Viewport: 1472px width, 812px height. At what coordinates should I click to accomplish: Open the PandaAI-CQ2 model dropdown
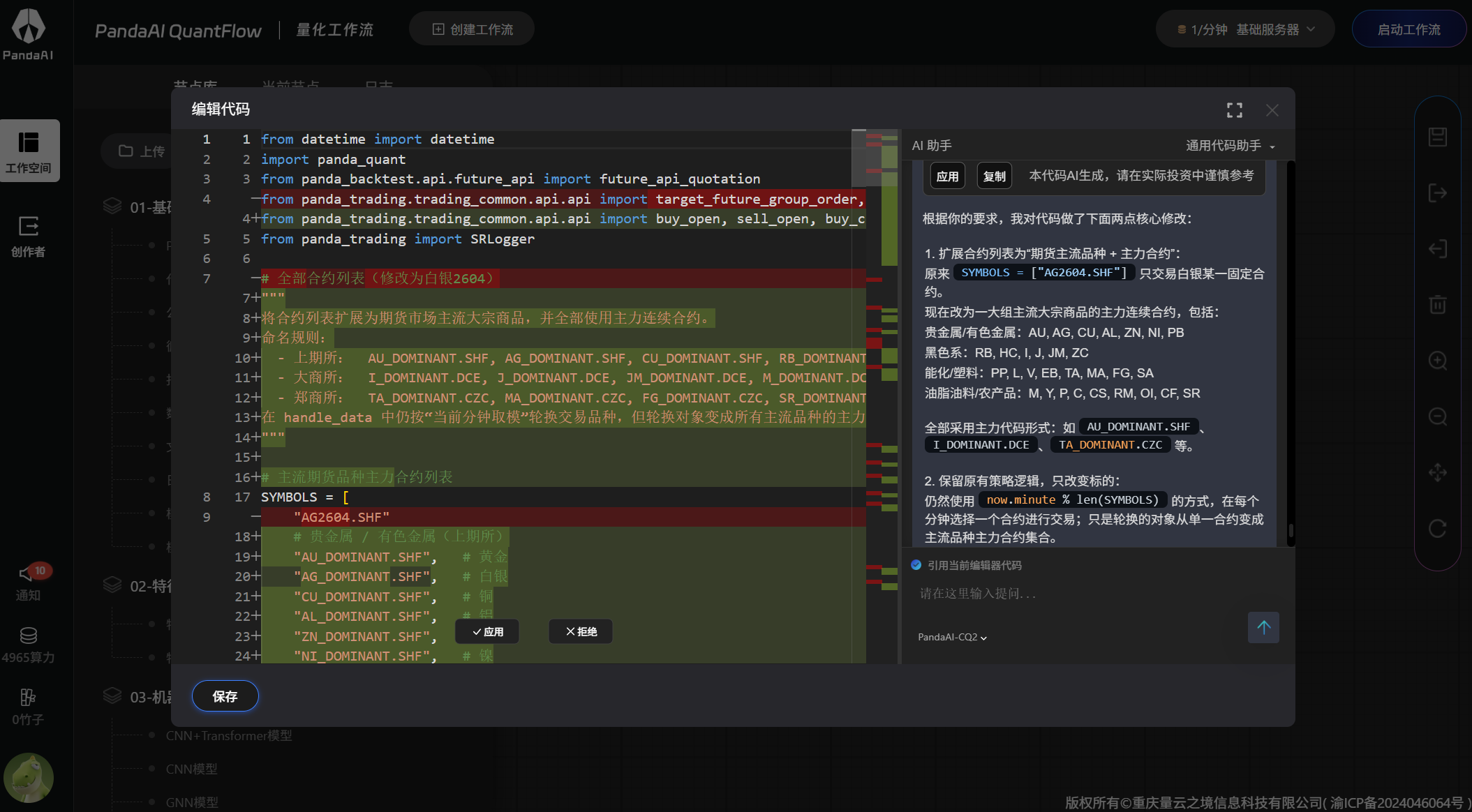tap(952, 637)
